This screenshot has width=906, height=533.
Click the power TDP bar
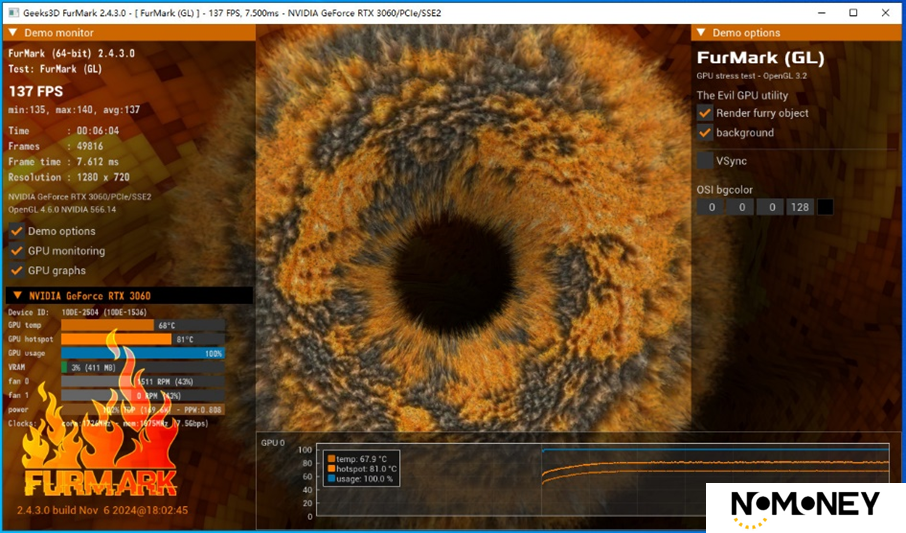143,409
